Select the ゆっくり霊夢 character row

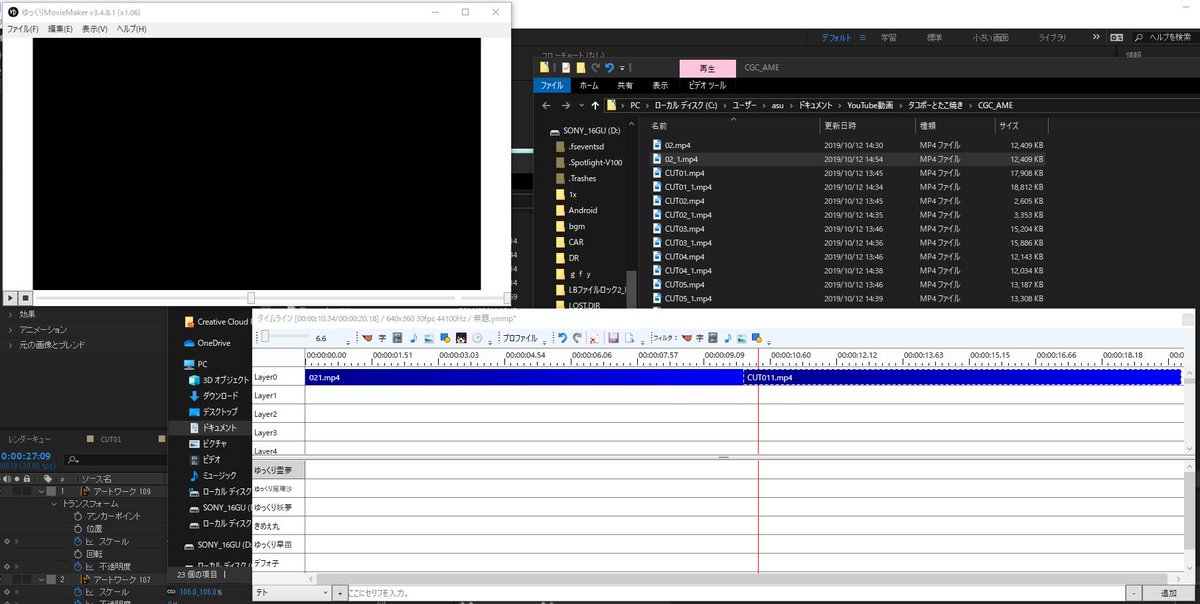tap(277, 470)
